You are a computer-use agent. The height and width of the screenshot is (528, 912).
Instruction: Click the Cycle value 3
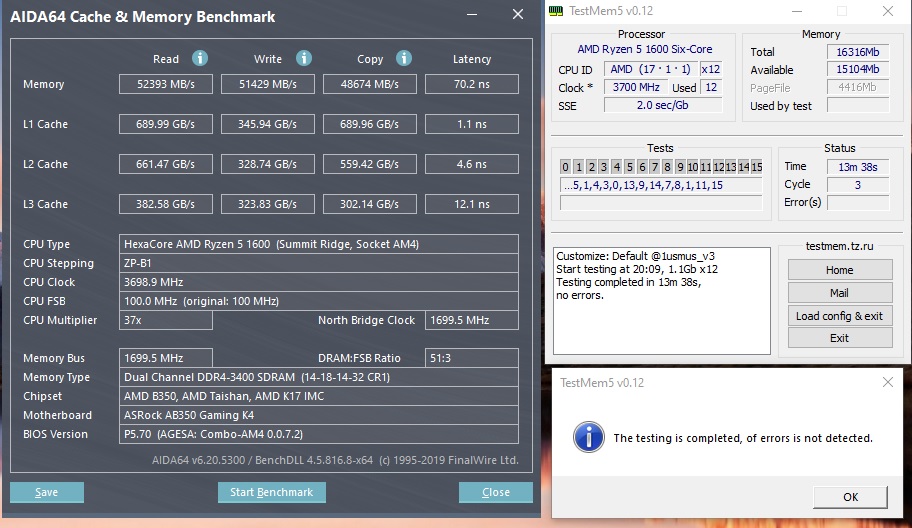pyautogui.click(x=858, y=185)
